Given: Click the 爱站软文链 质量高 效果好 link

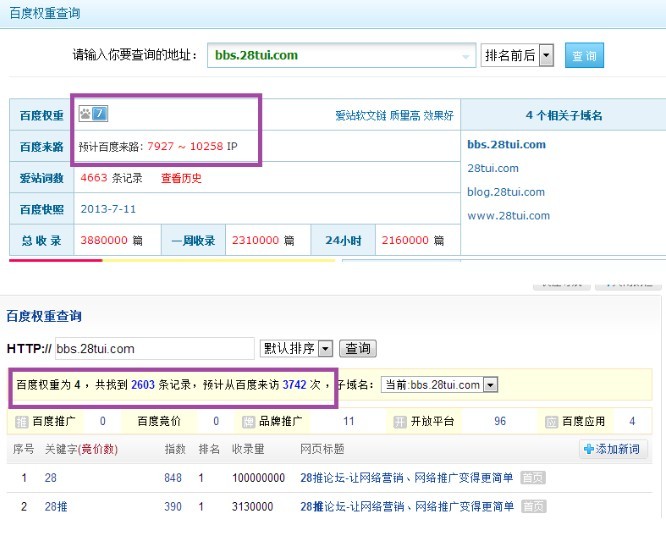Looking at the screenshot, I should click(x=394, y=115).
